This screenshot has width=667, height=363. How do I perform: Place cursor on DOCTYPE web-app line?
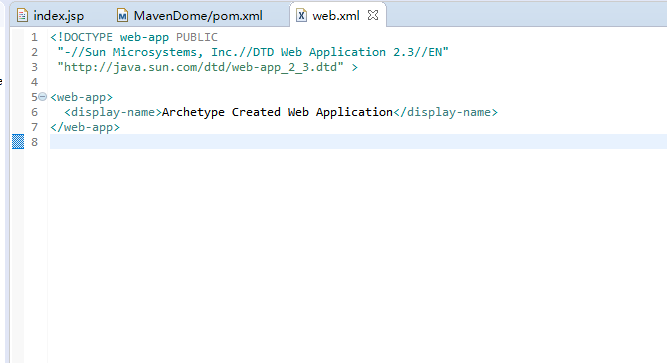(x=134, y=37)
